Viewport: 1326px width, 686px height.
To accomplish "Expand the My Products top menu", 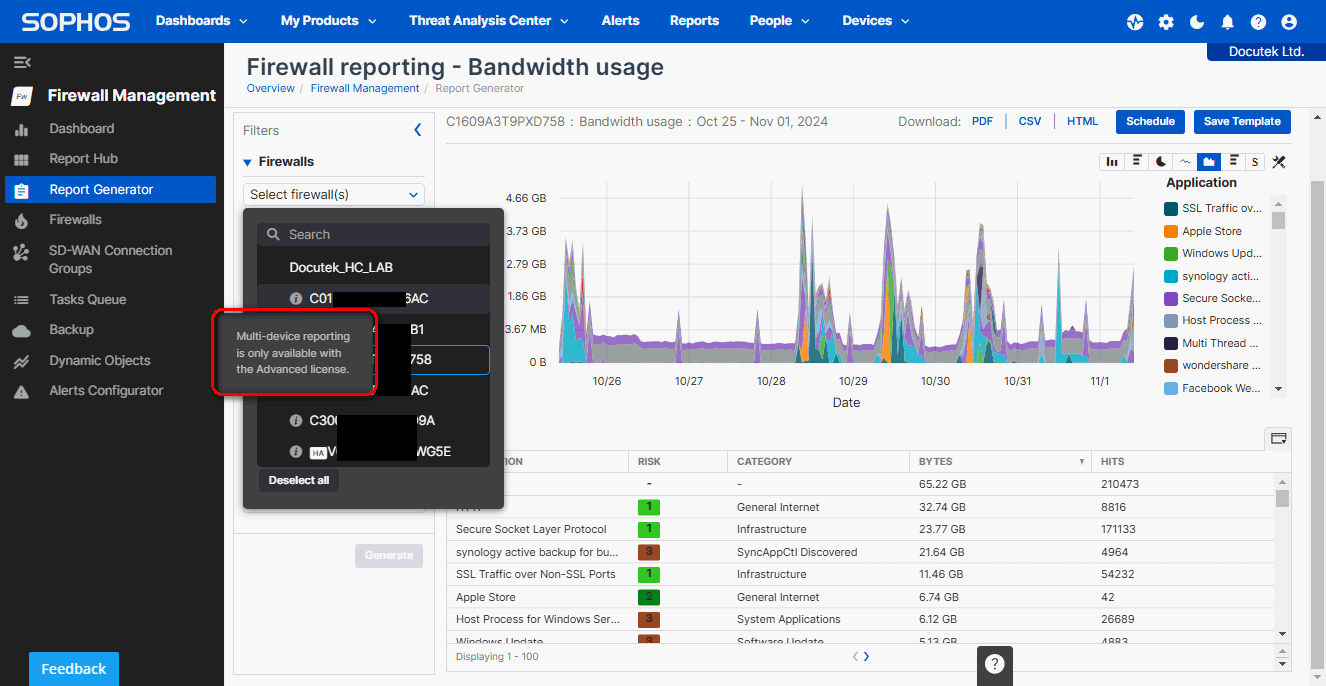I will (x=329, y=21).
